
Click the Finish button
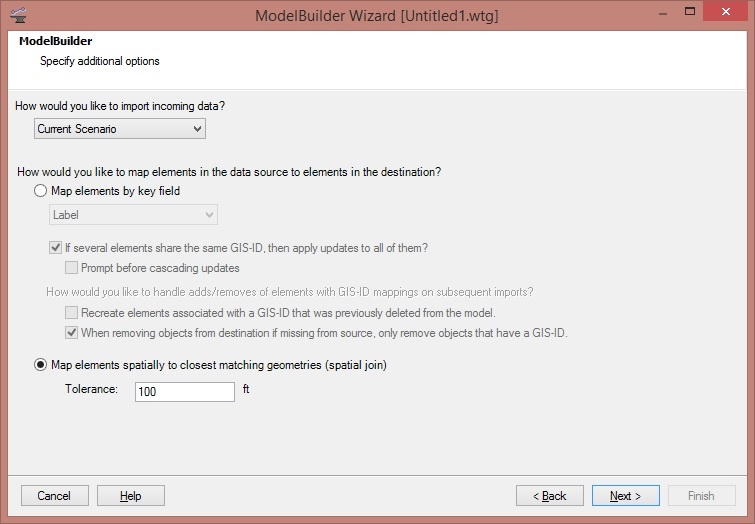(701, 496)
